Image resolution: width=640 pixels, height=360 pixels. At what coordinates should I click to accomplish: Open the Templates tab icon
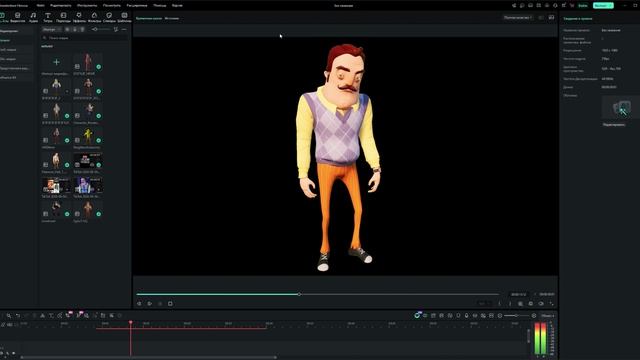pos(124,17)
